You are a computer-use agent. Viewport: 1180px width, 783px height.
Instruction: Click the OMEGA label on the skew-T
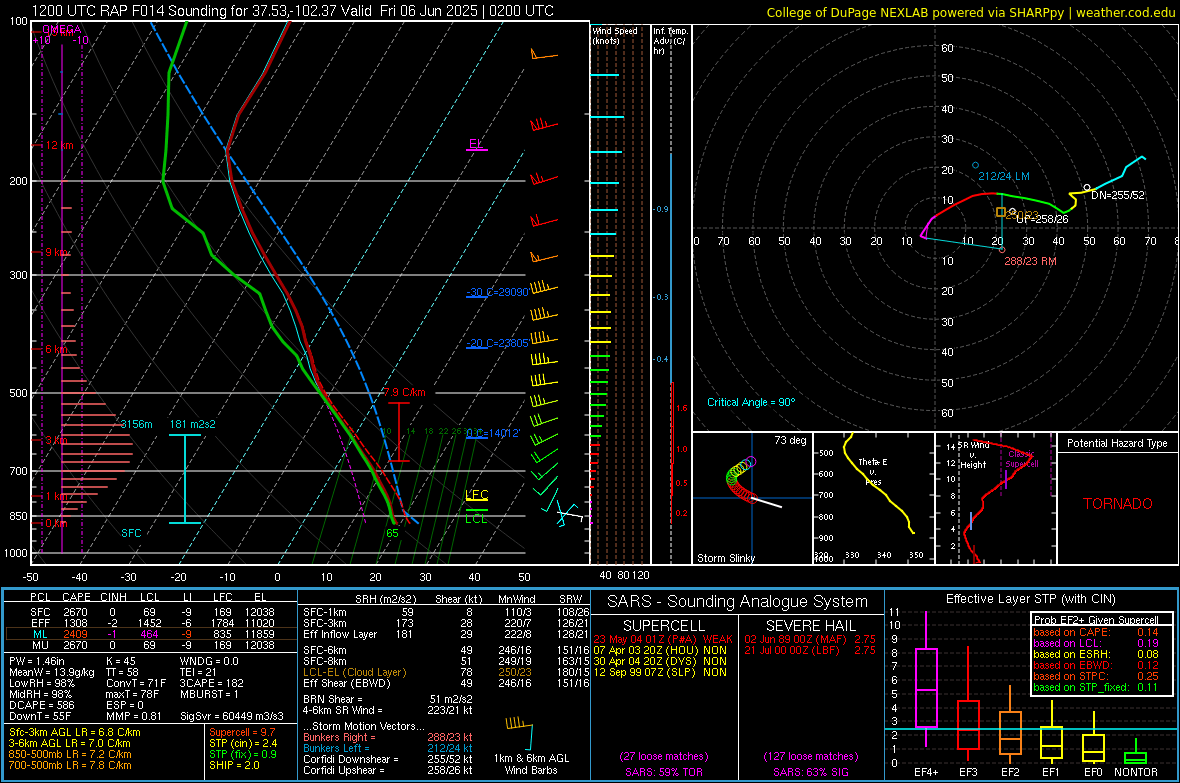point(62,29)
